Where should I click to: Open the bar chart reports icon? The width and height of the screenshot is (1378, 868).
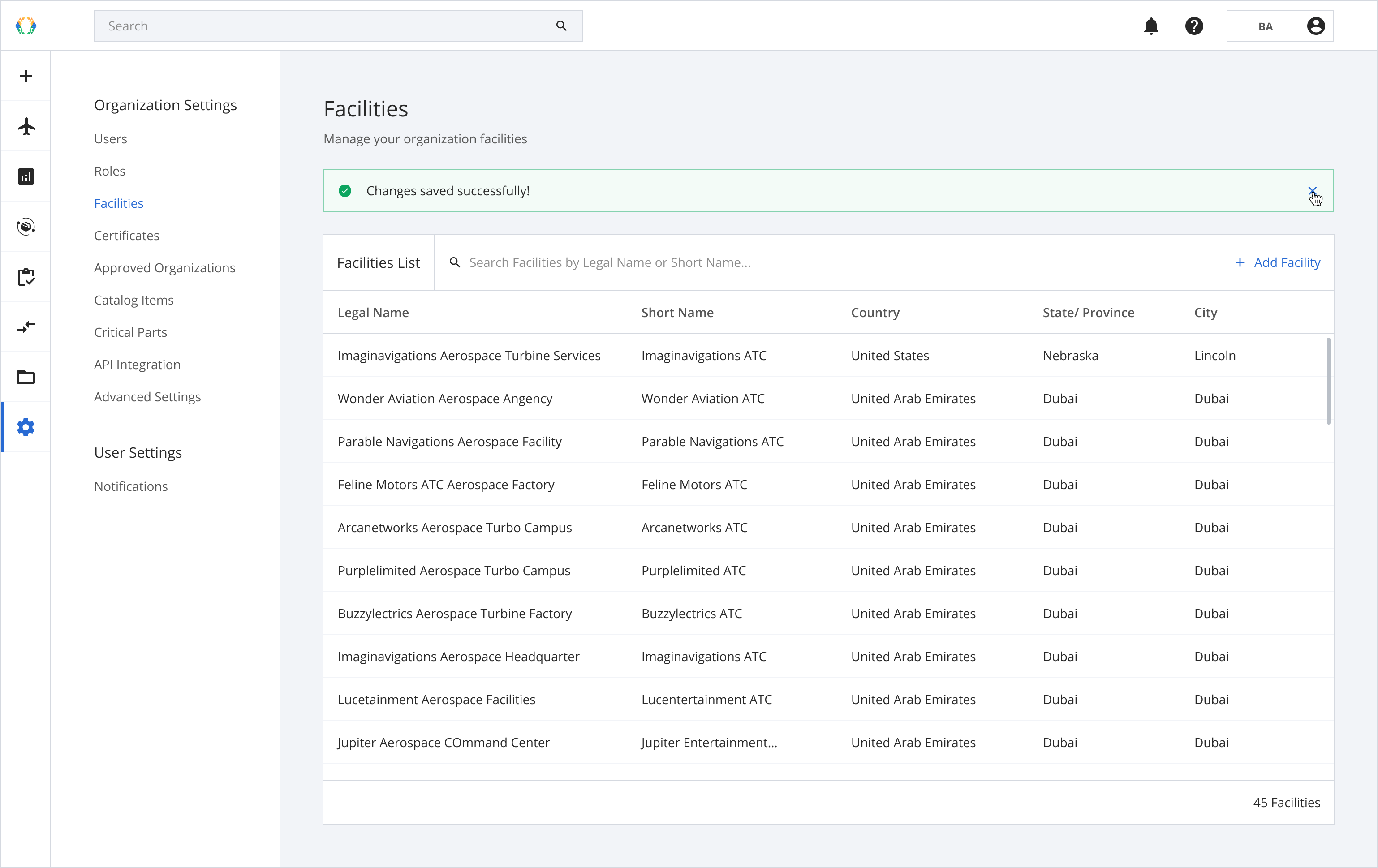click(26, 176)
